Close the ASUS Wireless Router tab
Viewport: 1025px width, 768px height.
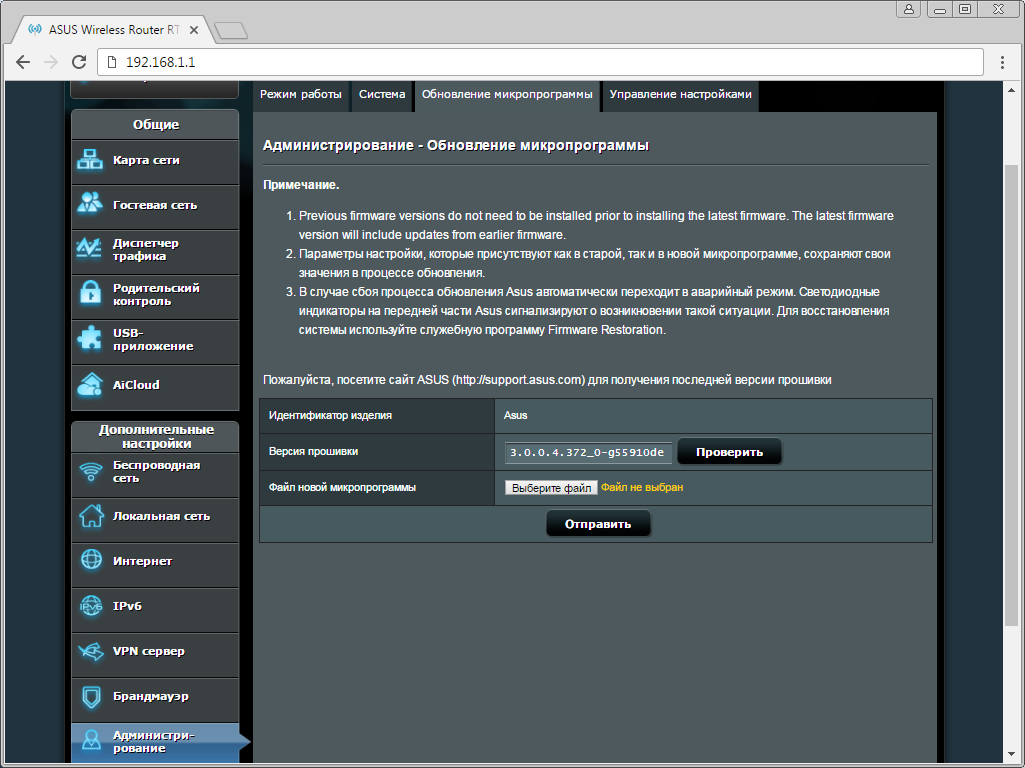tap(193, 30)
